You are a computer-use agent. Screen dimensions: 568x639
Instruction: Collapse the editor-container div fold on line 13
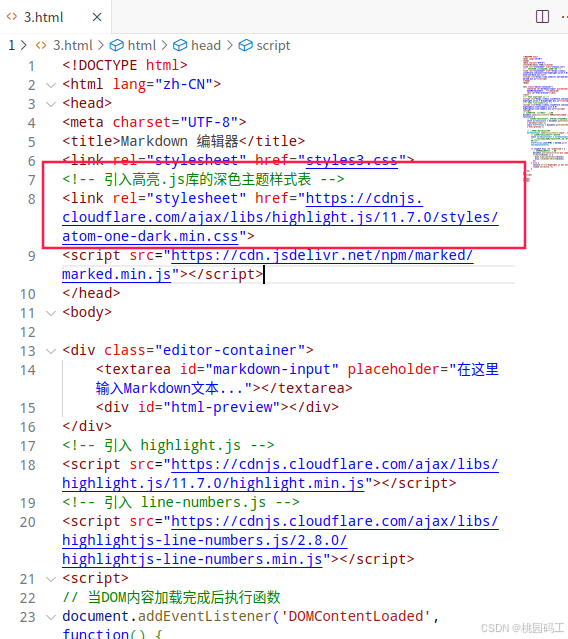click(x=51, y=351)
